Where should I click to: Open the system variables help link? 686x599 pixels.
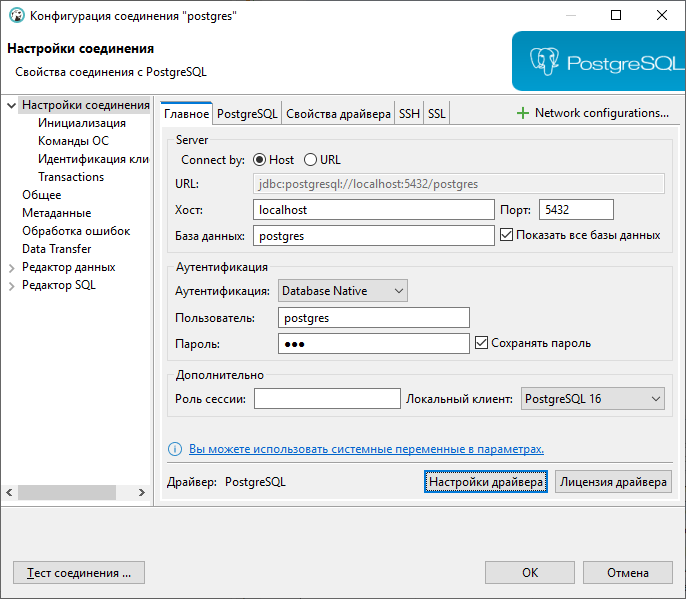click(366, 449)
